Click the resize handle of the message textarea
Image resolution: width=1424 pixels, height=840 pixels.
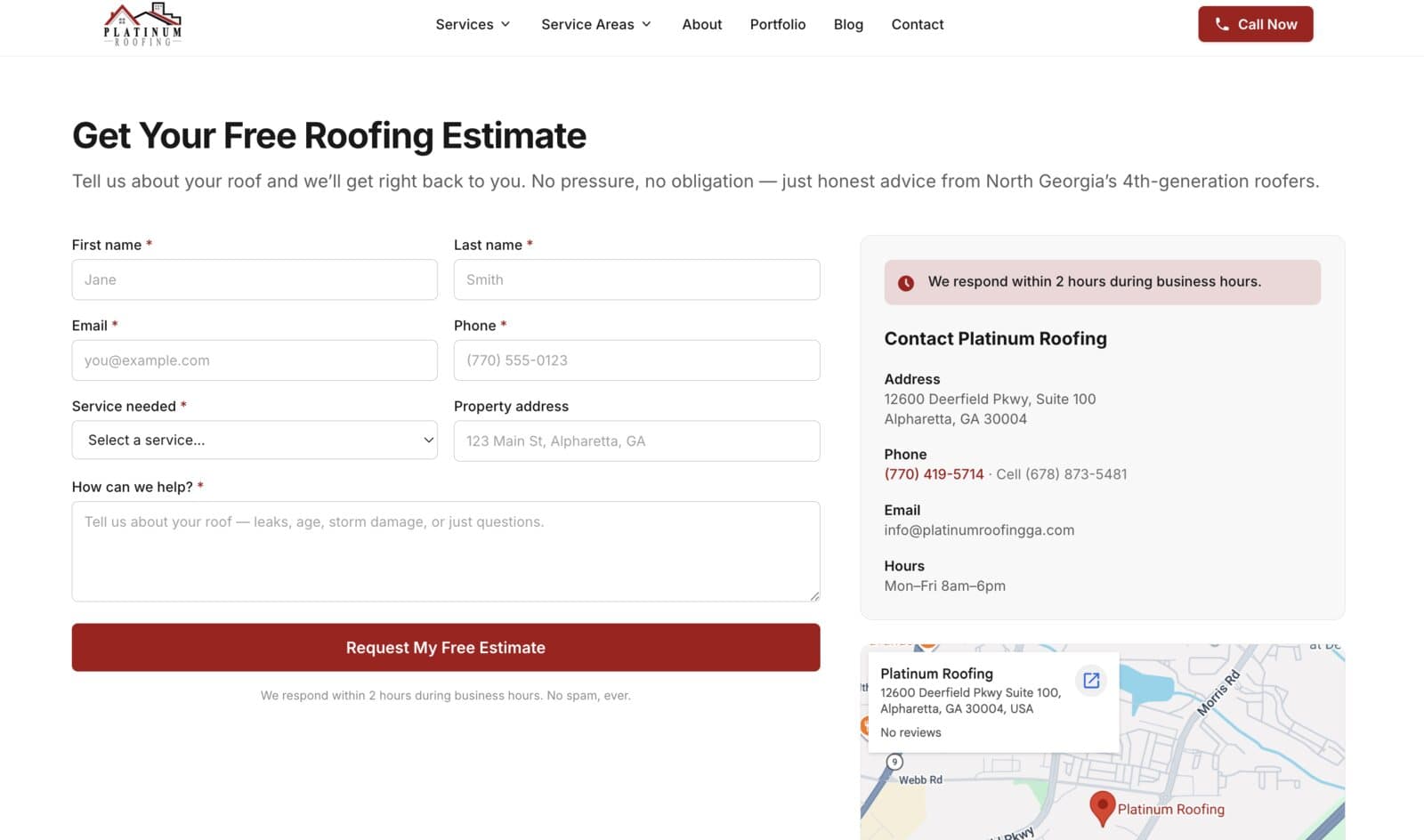tap(814, 596)
